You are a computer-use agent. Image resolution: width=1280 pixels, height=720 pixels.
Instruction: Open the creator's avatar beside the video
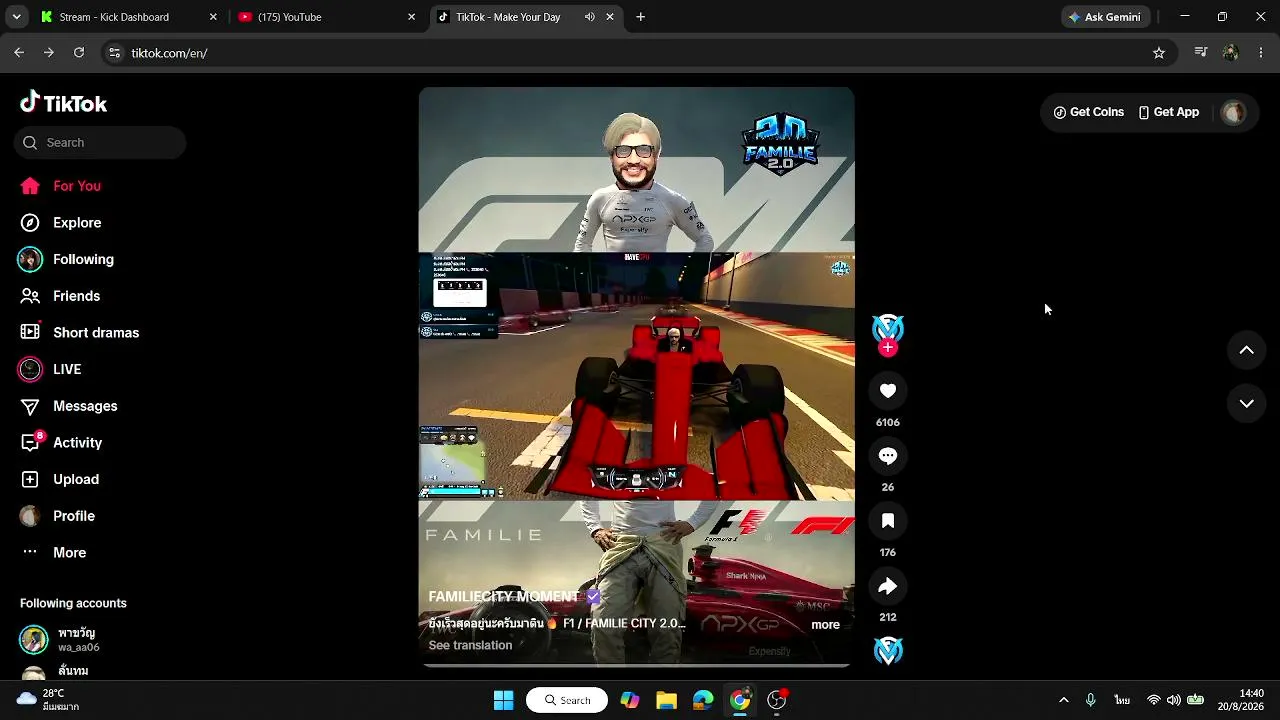coord(888,328)
